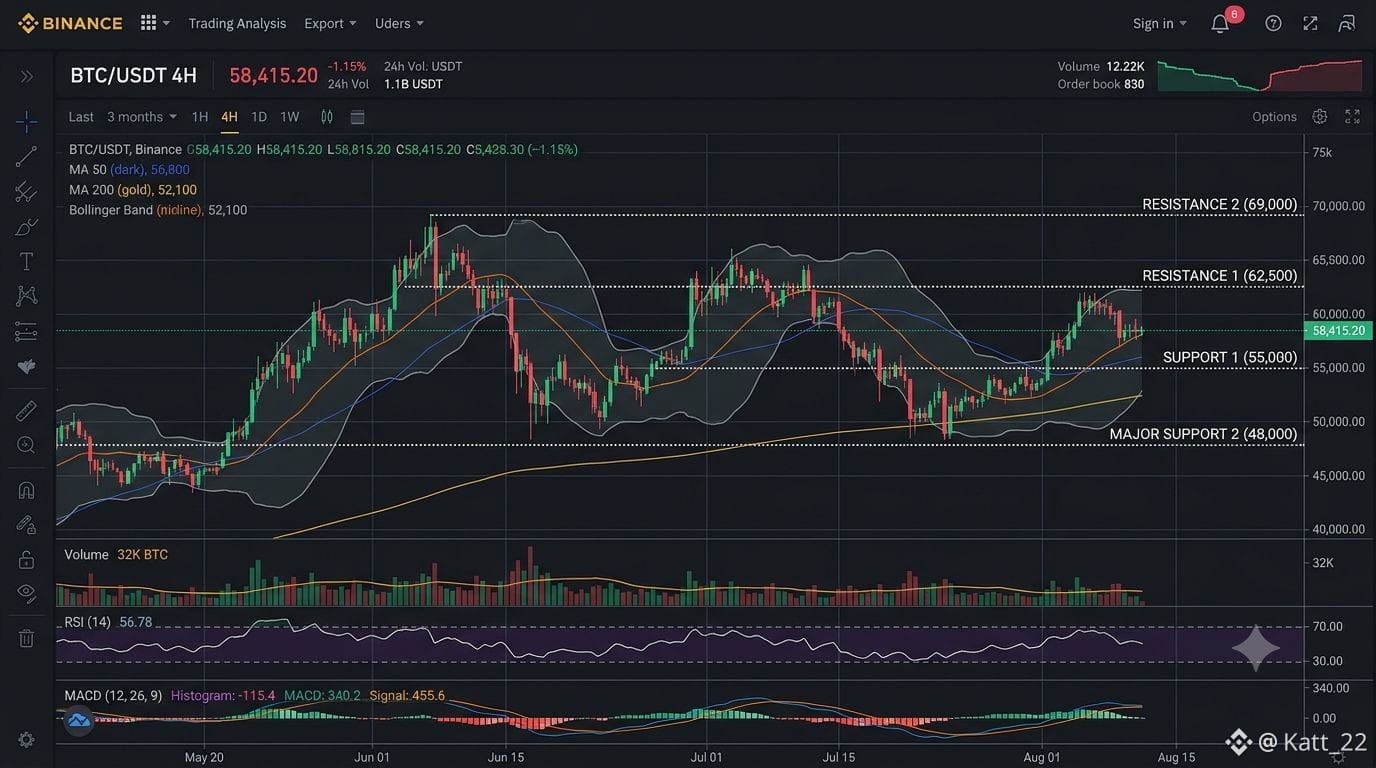Open the Trading Analysis menu
The width and height of the screenshot is (1376, 768).
point(237,23)
